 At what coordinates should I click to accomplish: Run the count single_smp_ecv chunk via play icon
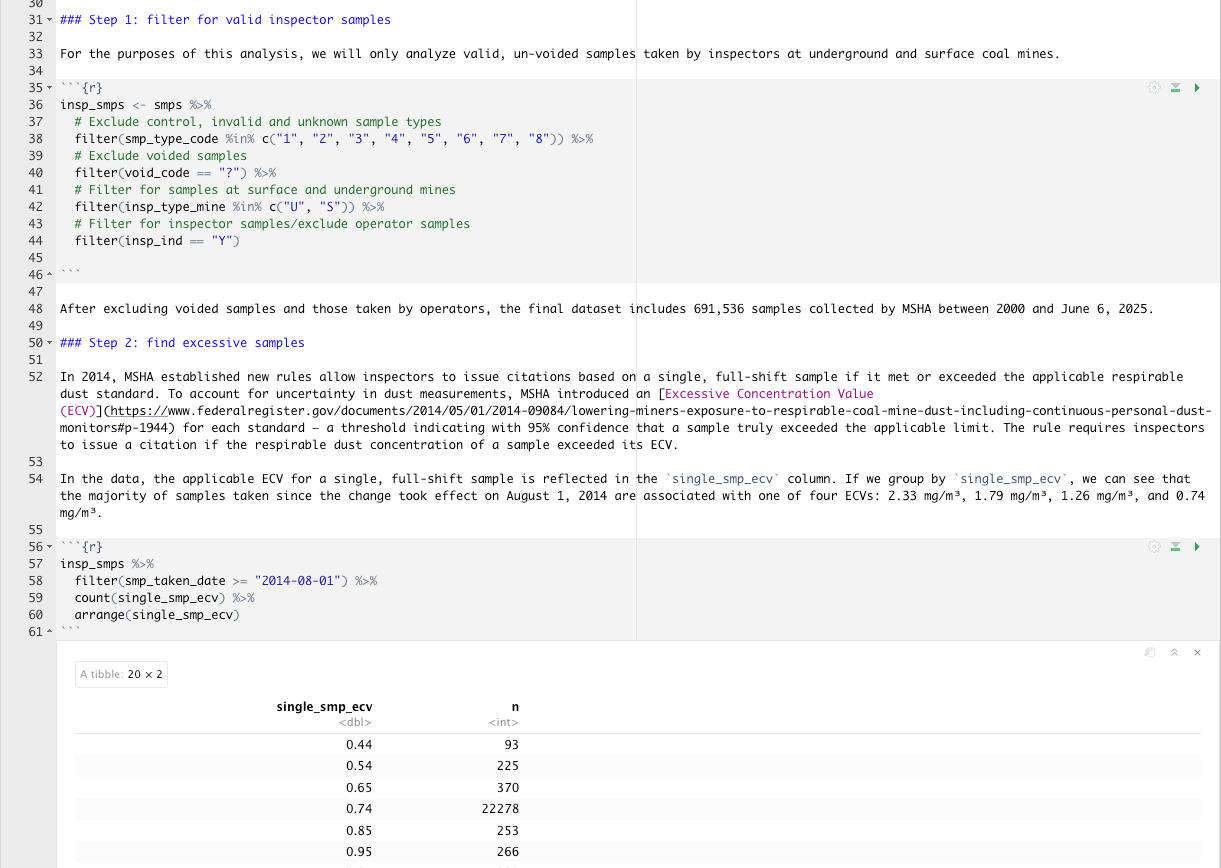point(1197,547)
